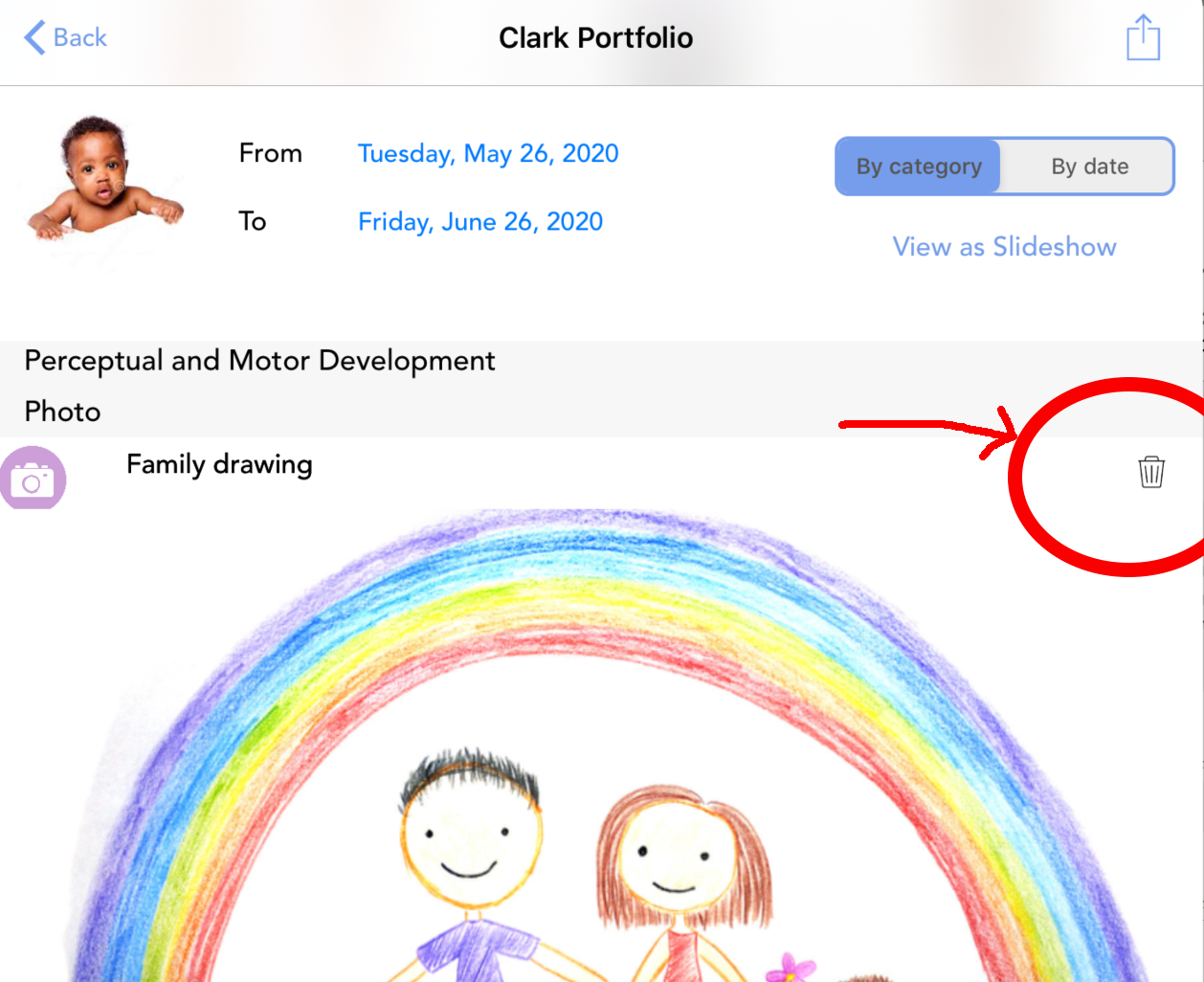The image size is (1204, 982).
Task: Change the From date Tuesday, May 26, 2020
Action: pyautogui.click(x=488, y=153)
